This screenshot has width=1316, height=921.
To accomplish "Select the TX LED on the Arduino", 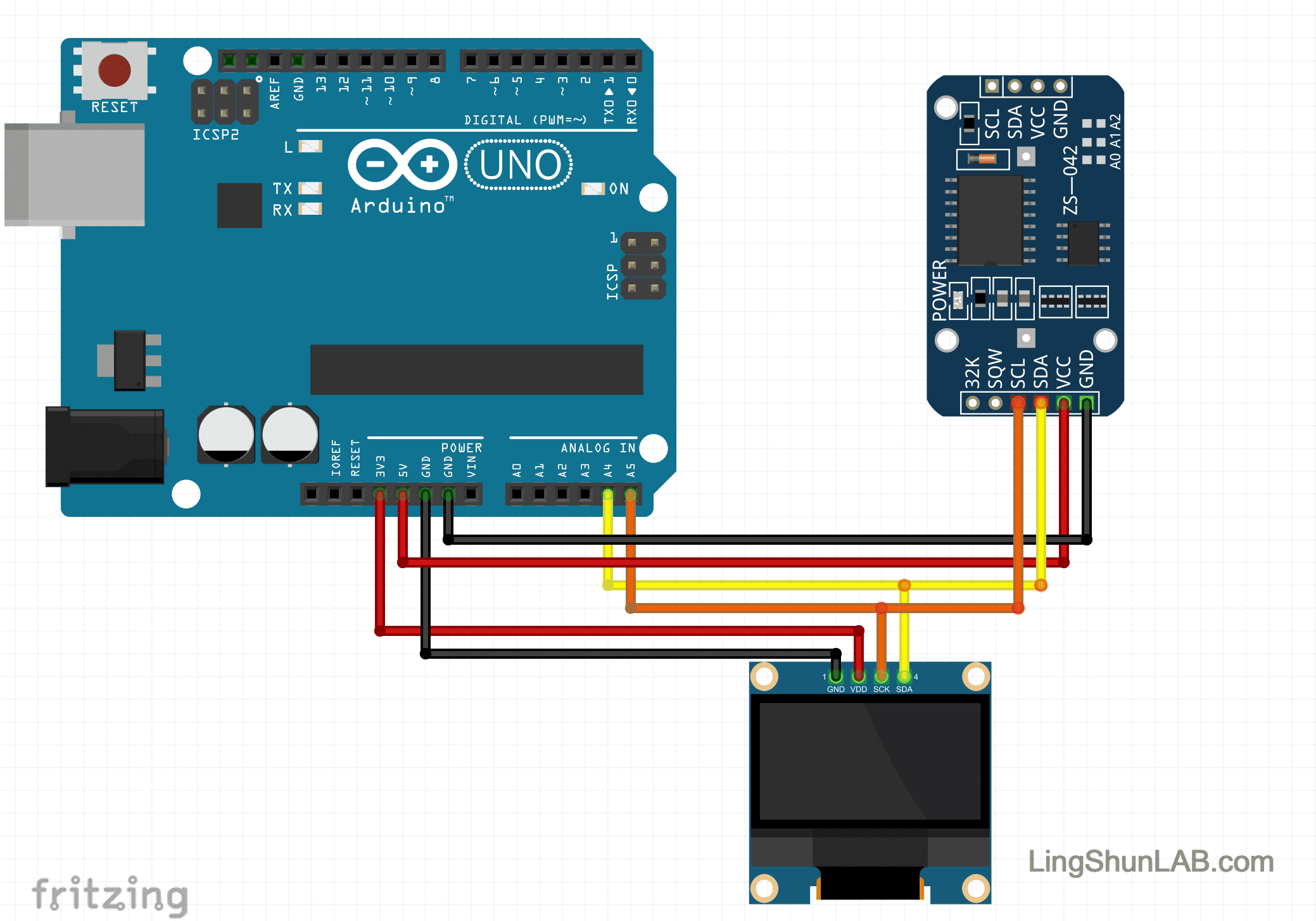I will tap(310, 188).
